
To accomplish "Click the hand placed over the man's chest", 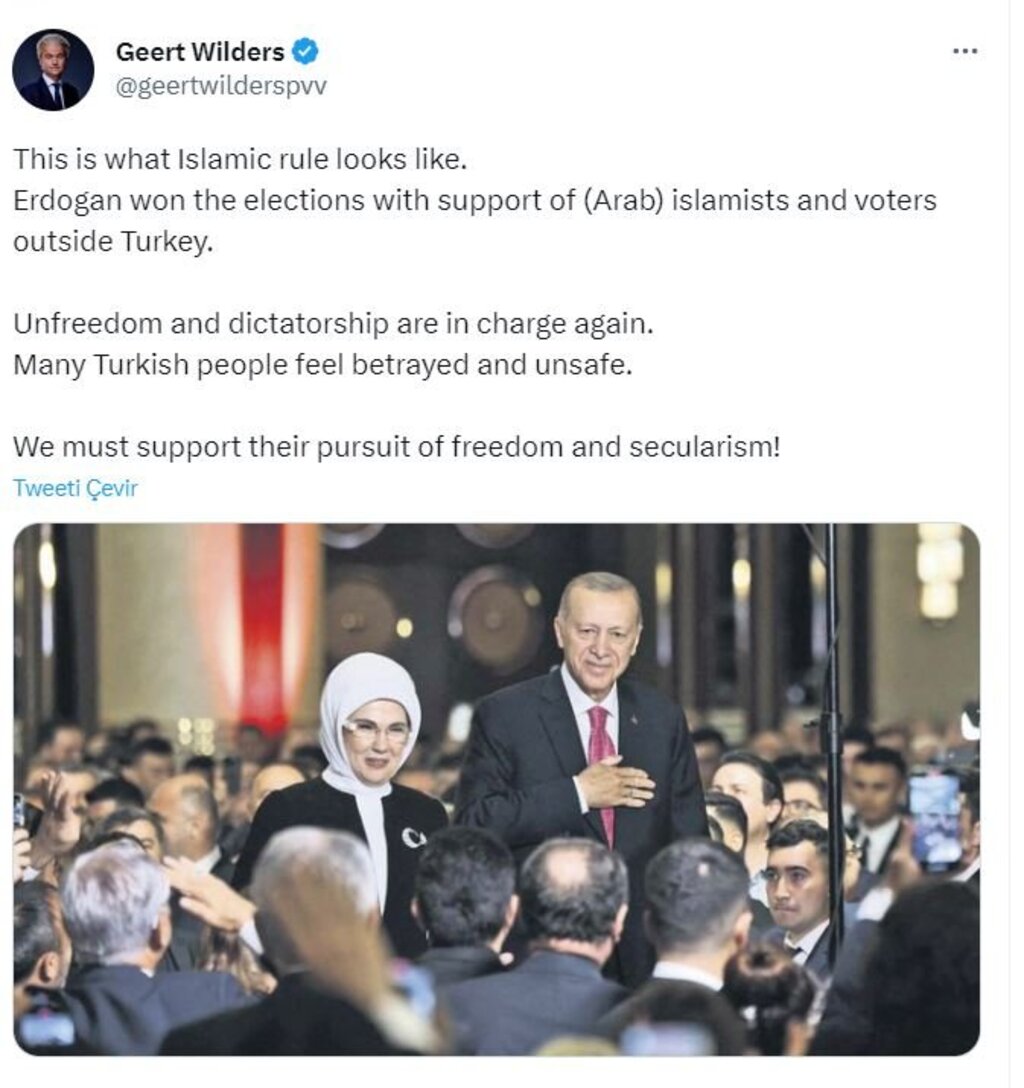I will click(615, 783).
